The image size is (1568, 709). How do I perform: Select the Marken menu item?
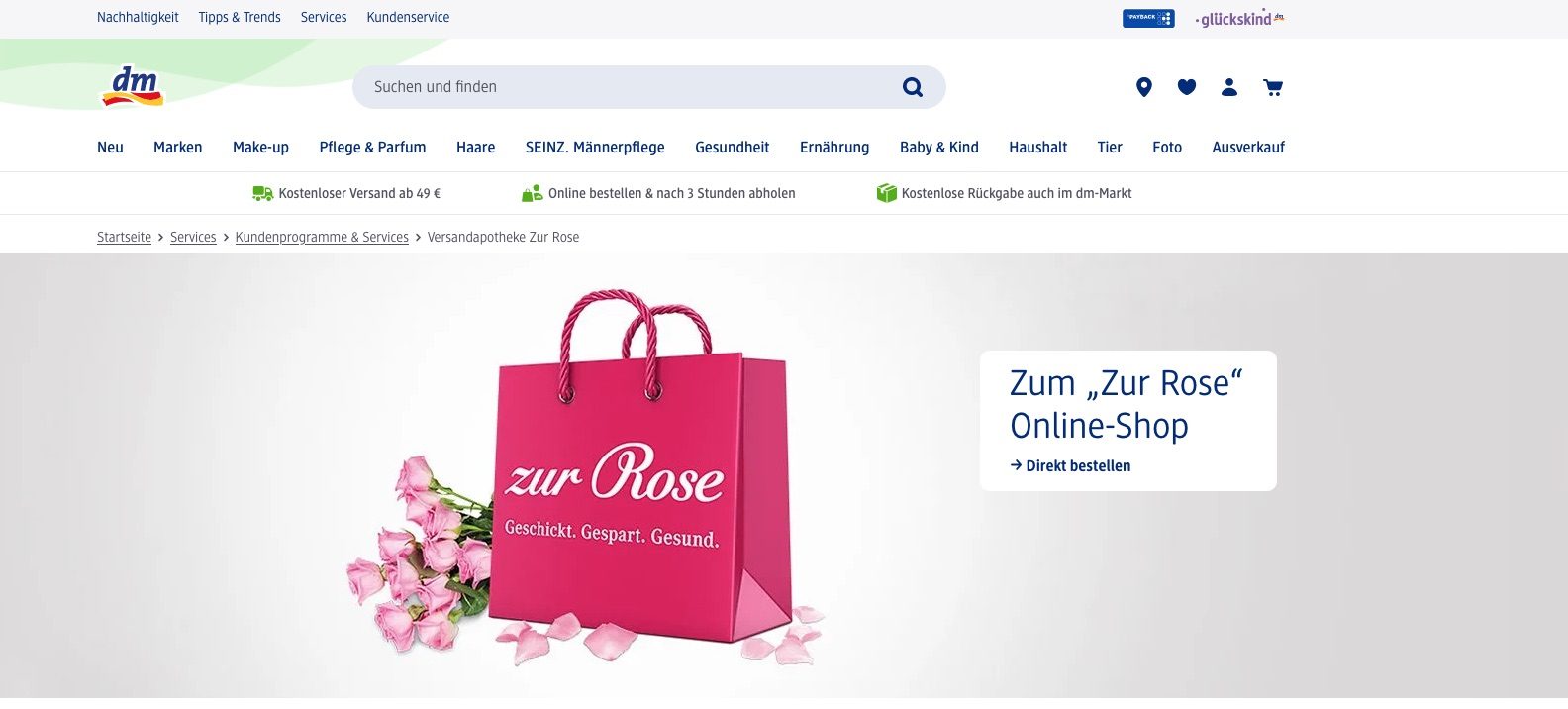coord(178,147)
